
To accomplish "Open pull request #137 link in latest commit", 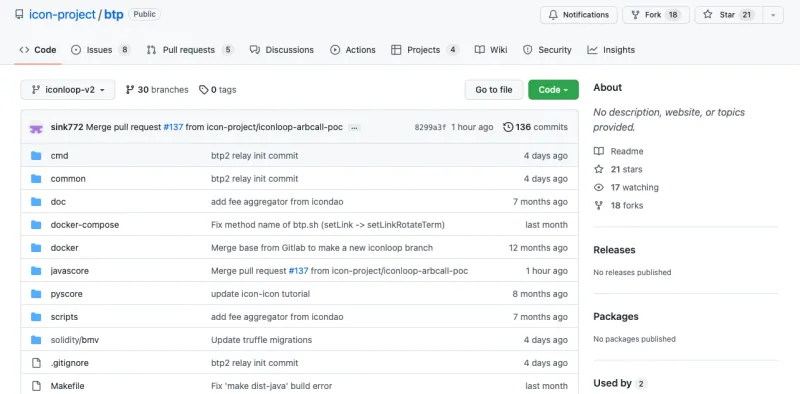I will 173,127.
